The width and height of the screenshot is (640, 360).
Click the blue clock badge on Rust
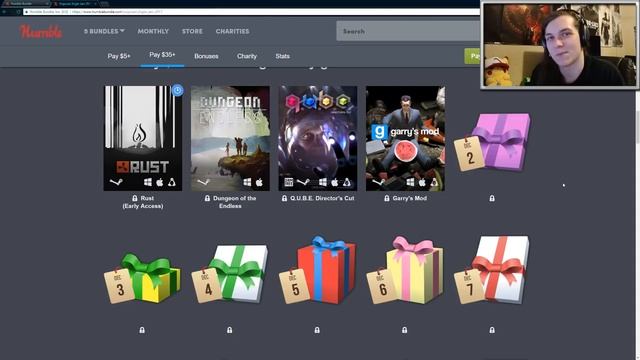click(x=178, y=90)
